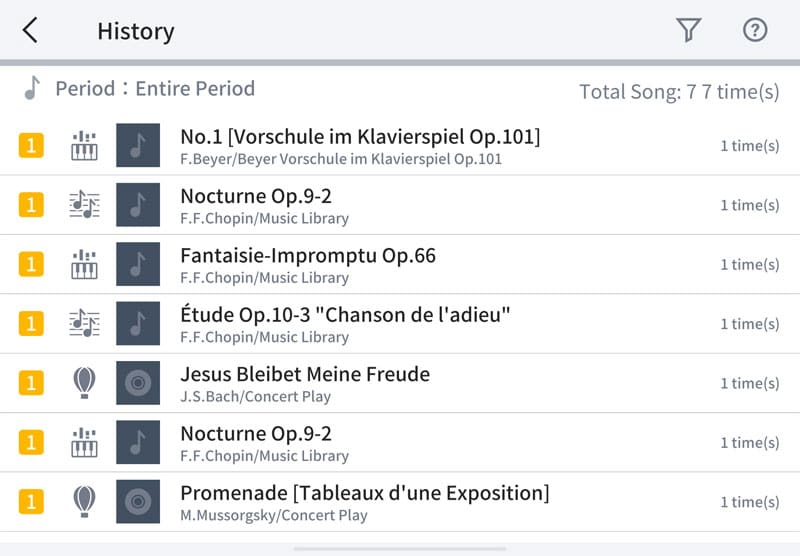Click the piano keyboard icon beside Beyer No.1
Image resolution: width=800 pixels, height=556 pixels.
tap(84, 146)
